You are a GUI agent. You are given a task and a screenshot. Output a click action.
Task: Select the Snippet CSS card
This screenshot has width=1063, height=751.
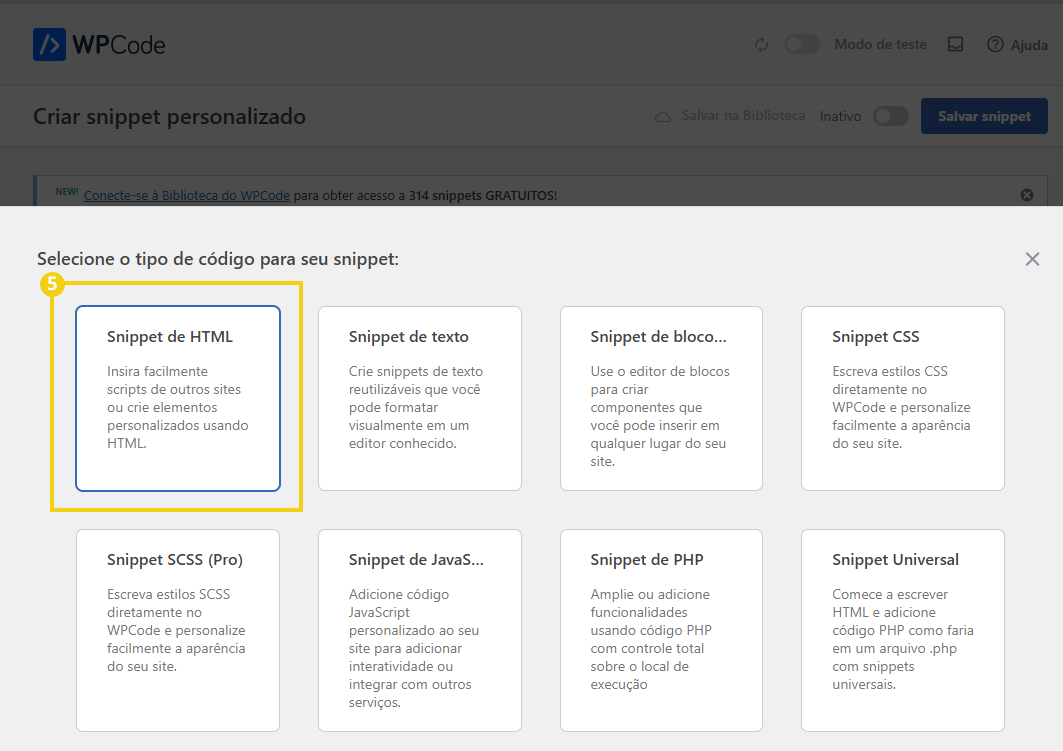click(902, 399)
